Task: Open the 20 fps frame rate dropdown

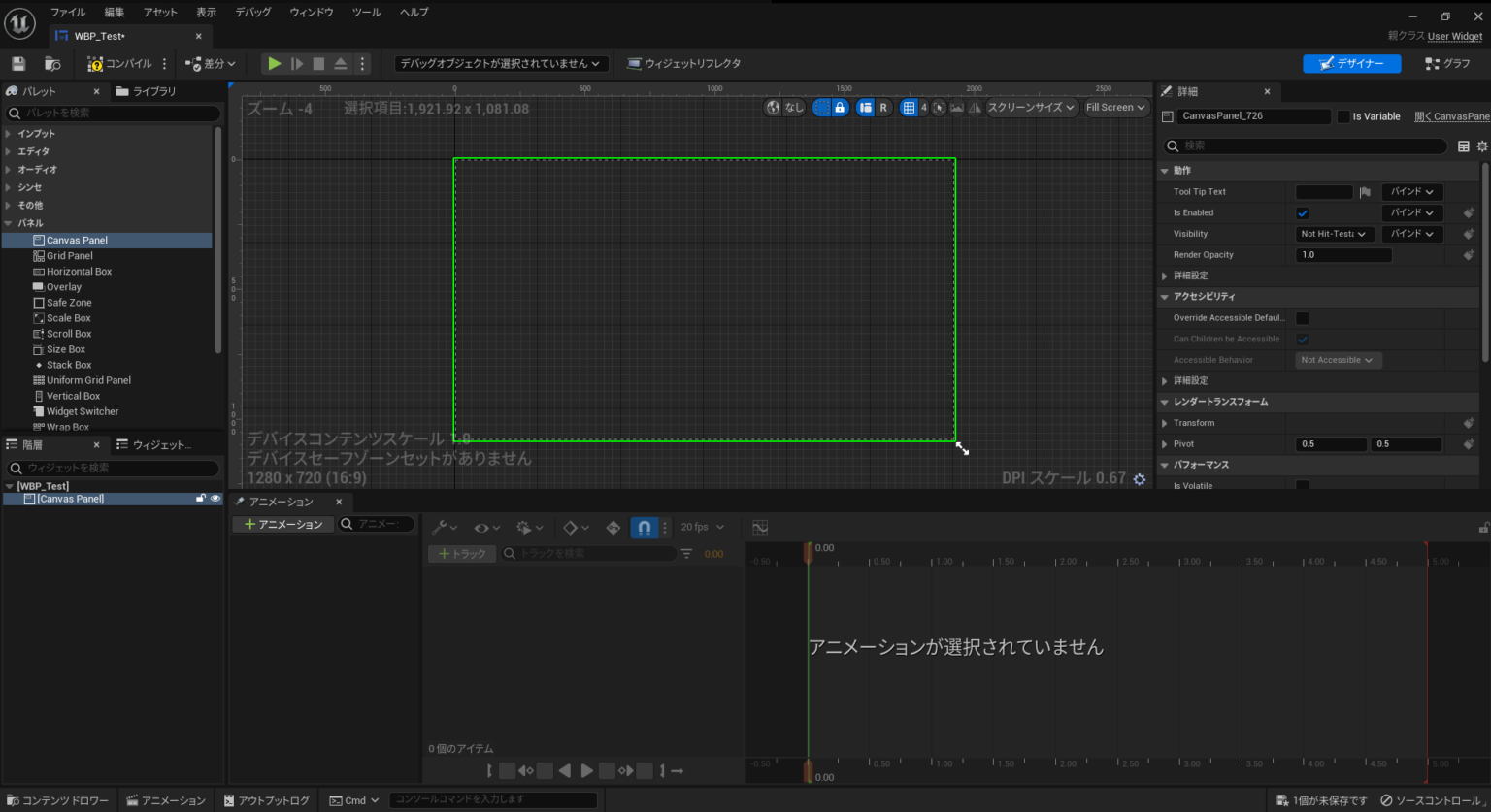Action: (x=703, y=527)
